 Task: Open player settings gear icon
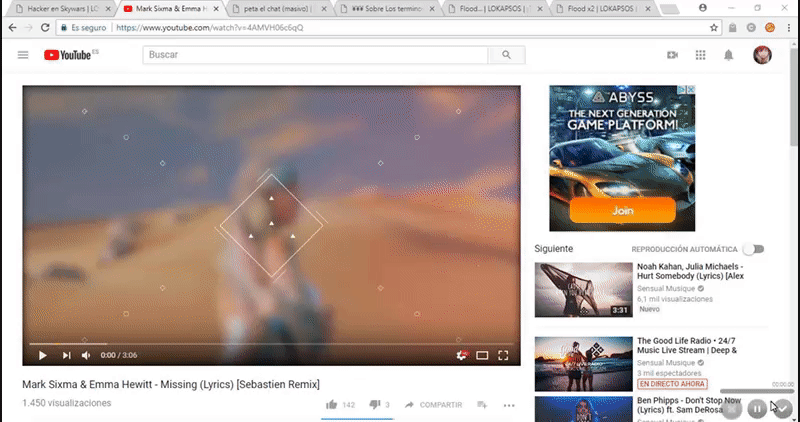460,355
